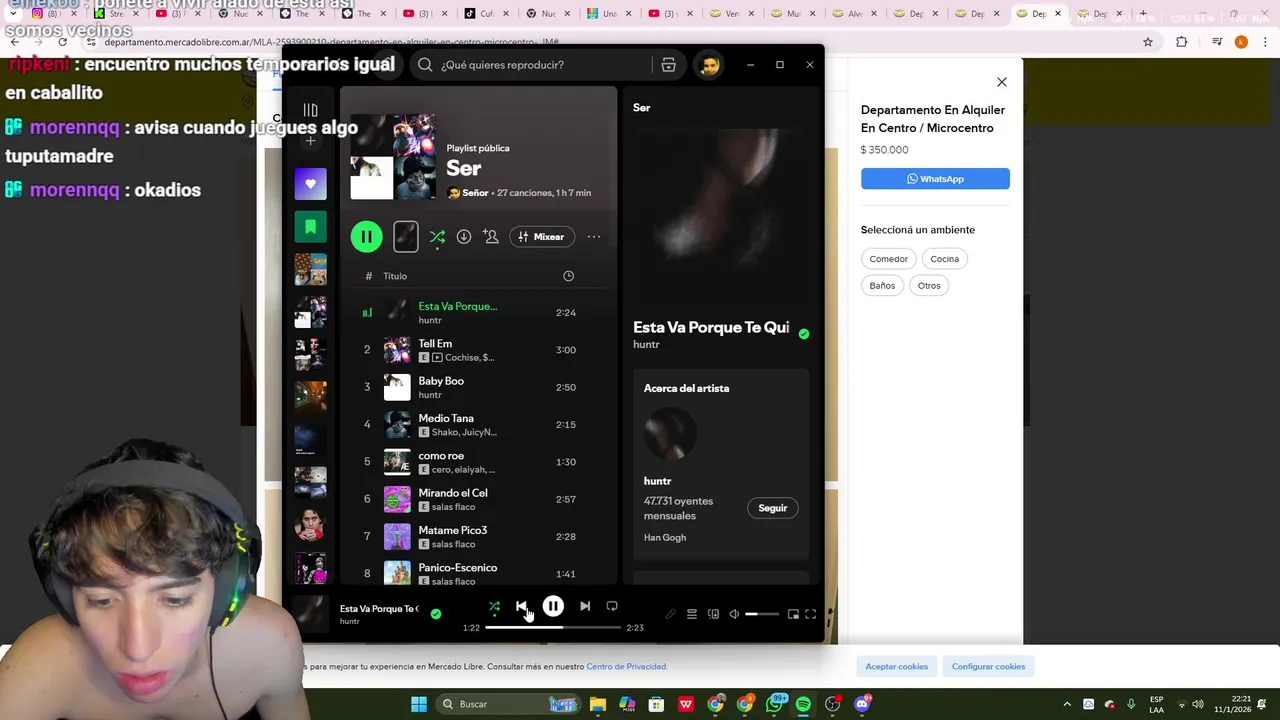Follow the artist huntr with the Seguir button

(772, 508)
